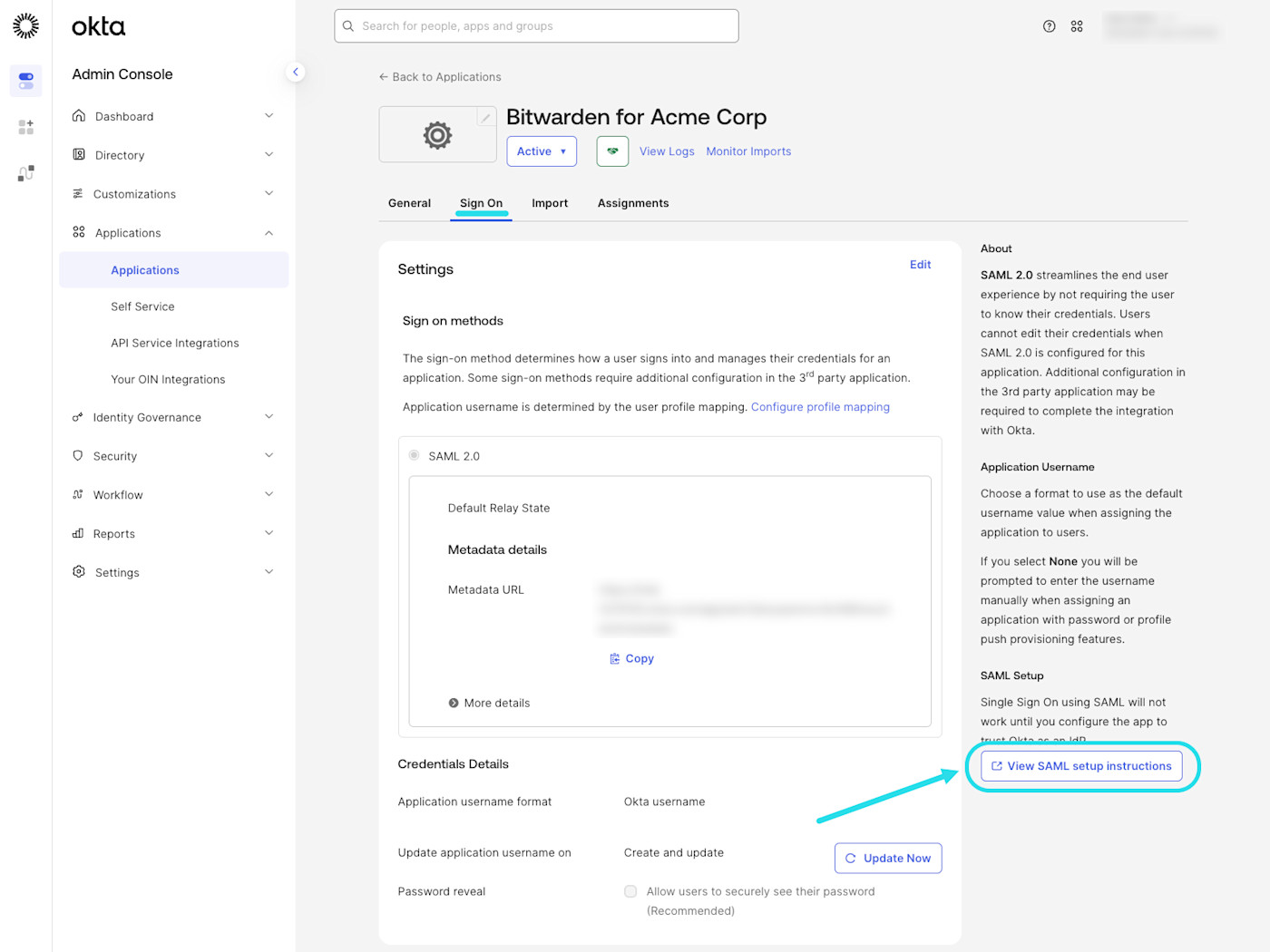Click the green handshake provisioning icon button
The image size is (1270, 952).
click(x=612, y=151)
